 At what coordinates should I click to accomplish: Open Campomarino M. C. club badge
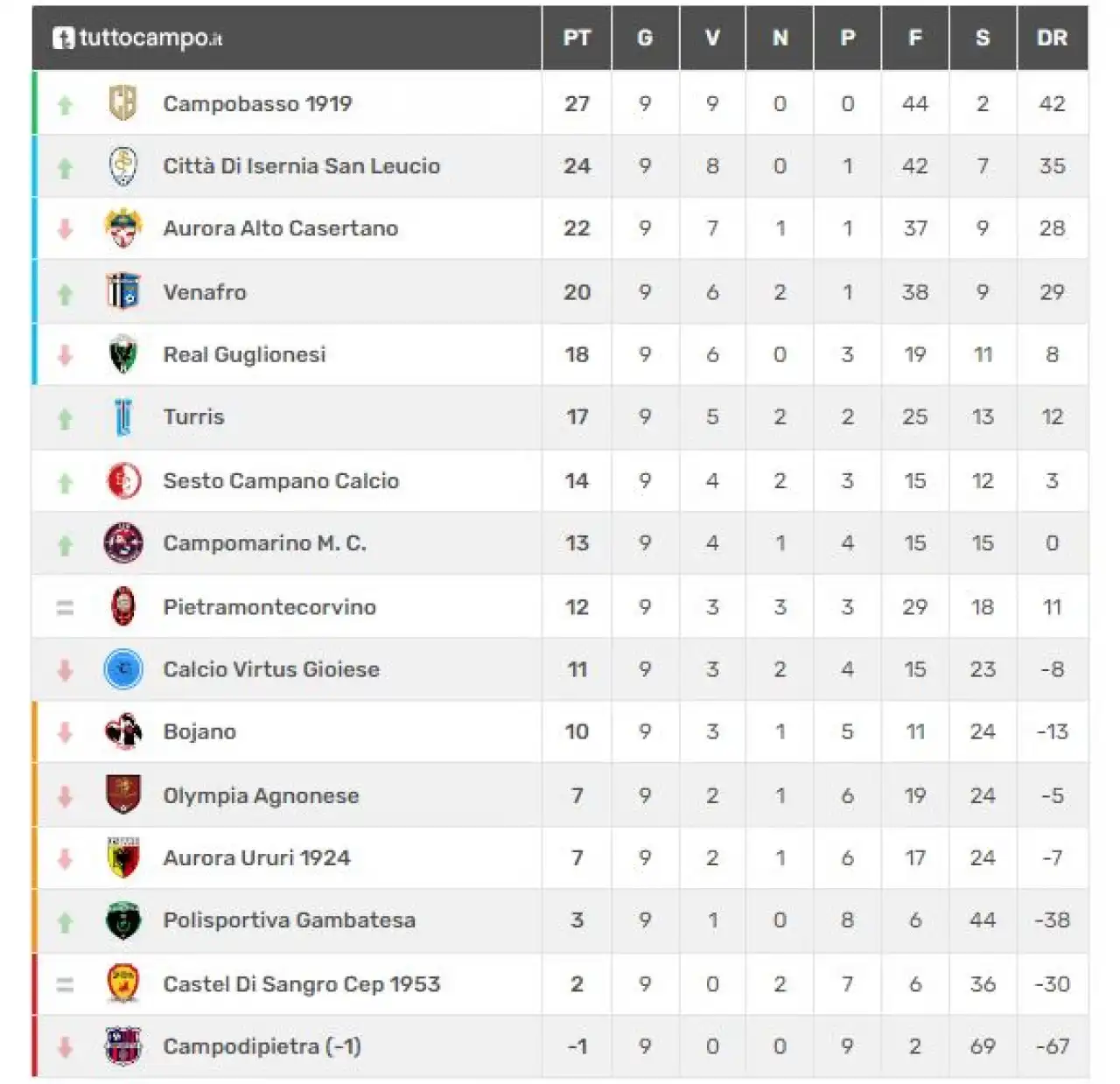click(123, 542)
